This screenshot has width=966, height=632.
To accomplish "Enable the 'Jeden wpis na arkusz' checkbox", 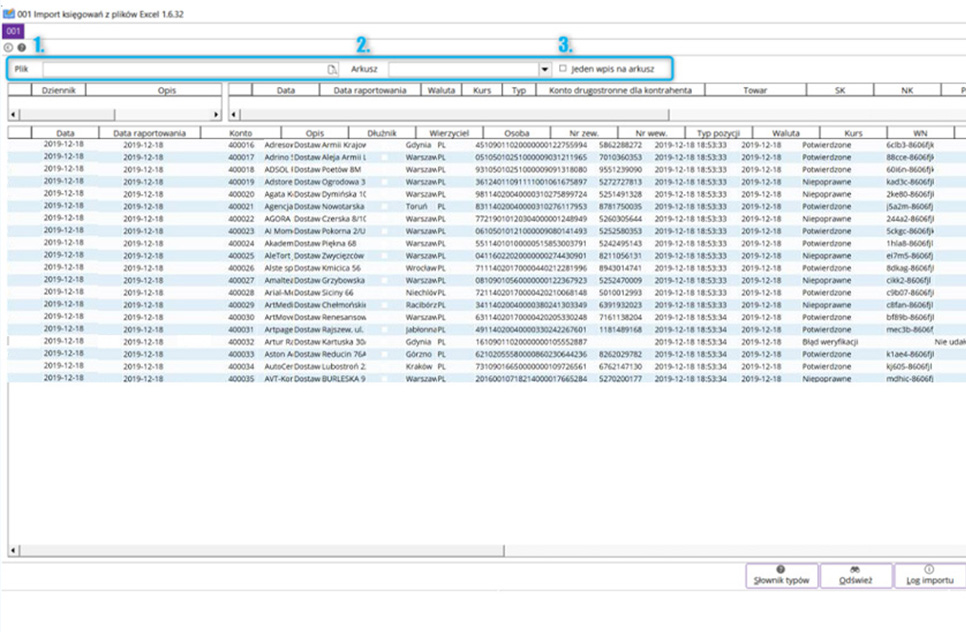I will click(x=564, y=69).
